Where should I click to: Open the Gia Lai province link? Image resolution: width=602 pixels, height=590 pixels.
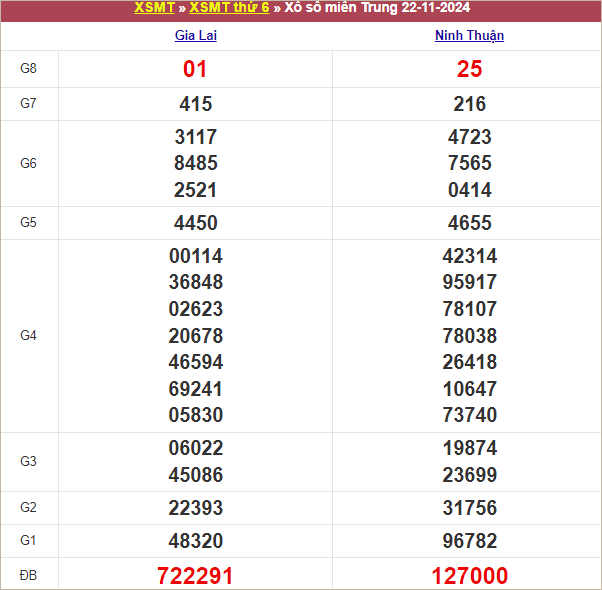pyautogui.click(x=195, y=36)
